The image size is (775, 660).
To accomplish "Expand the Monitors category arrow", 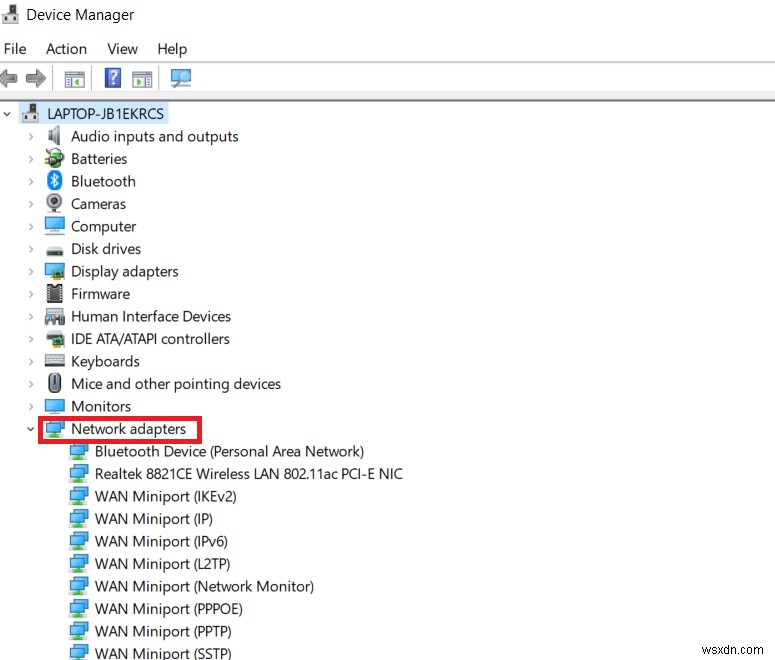I will pyautogui.click(x=31, y=406).
